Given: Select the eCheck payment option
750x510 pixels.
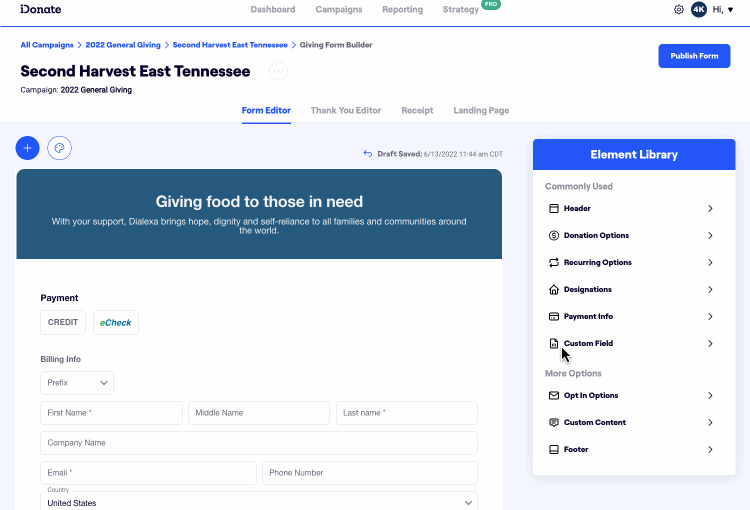Looking at the screenshot, I should [116, 322].
